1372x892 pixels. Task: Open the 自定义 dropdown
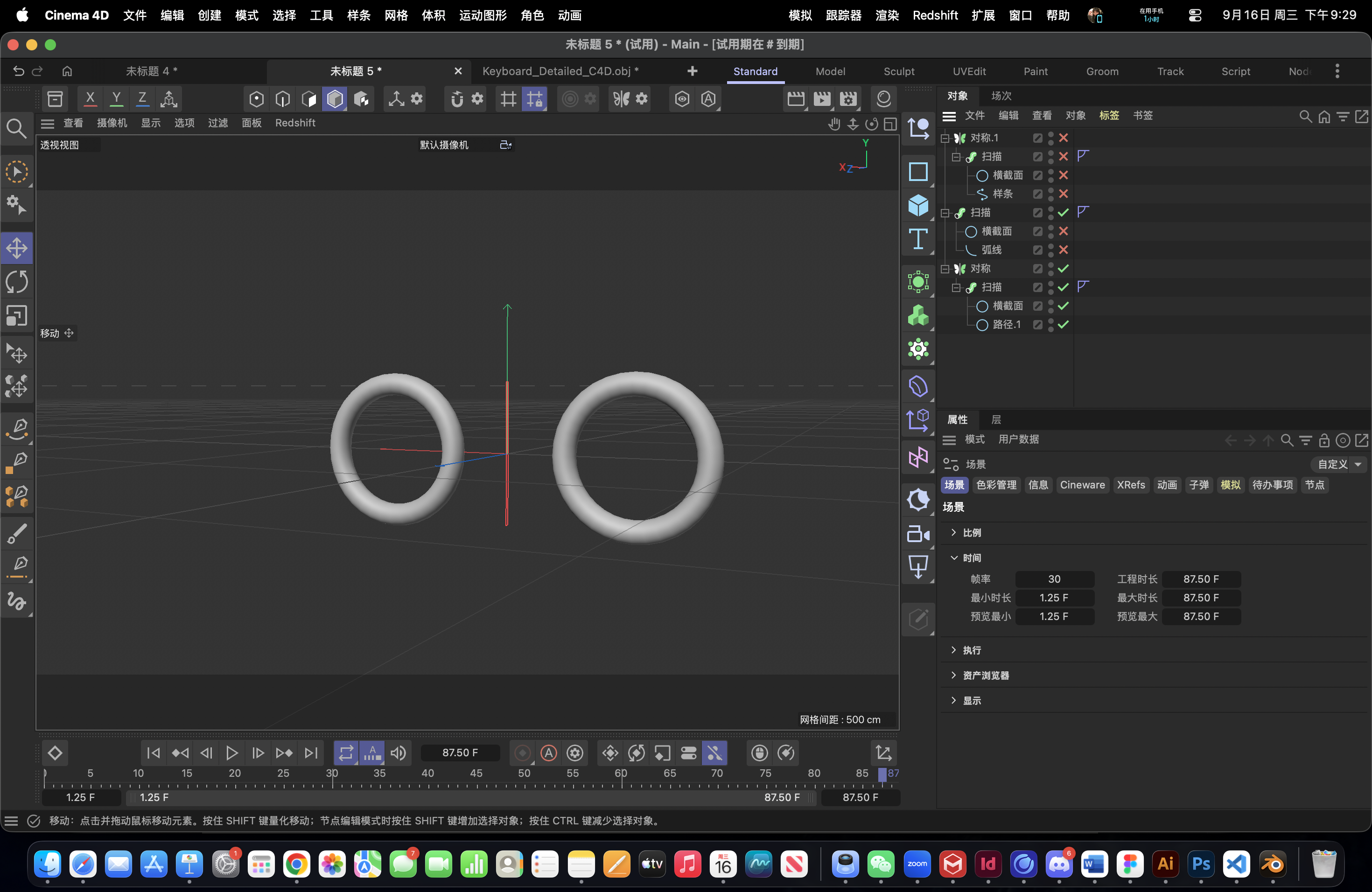(1338, 465)
